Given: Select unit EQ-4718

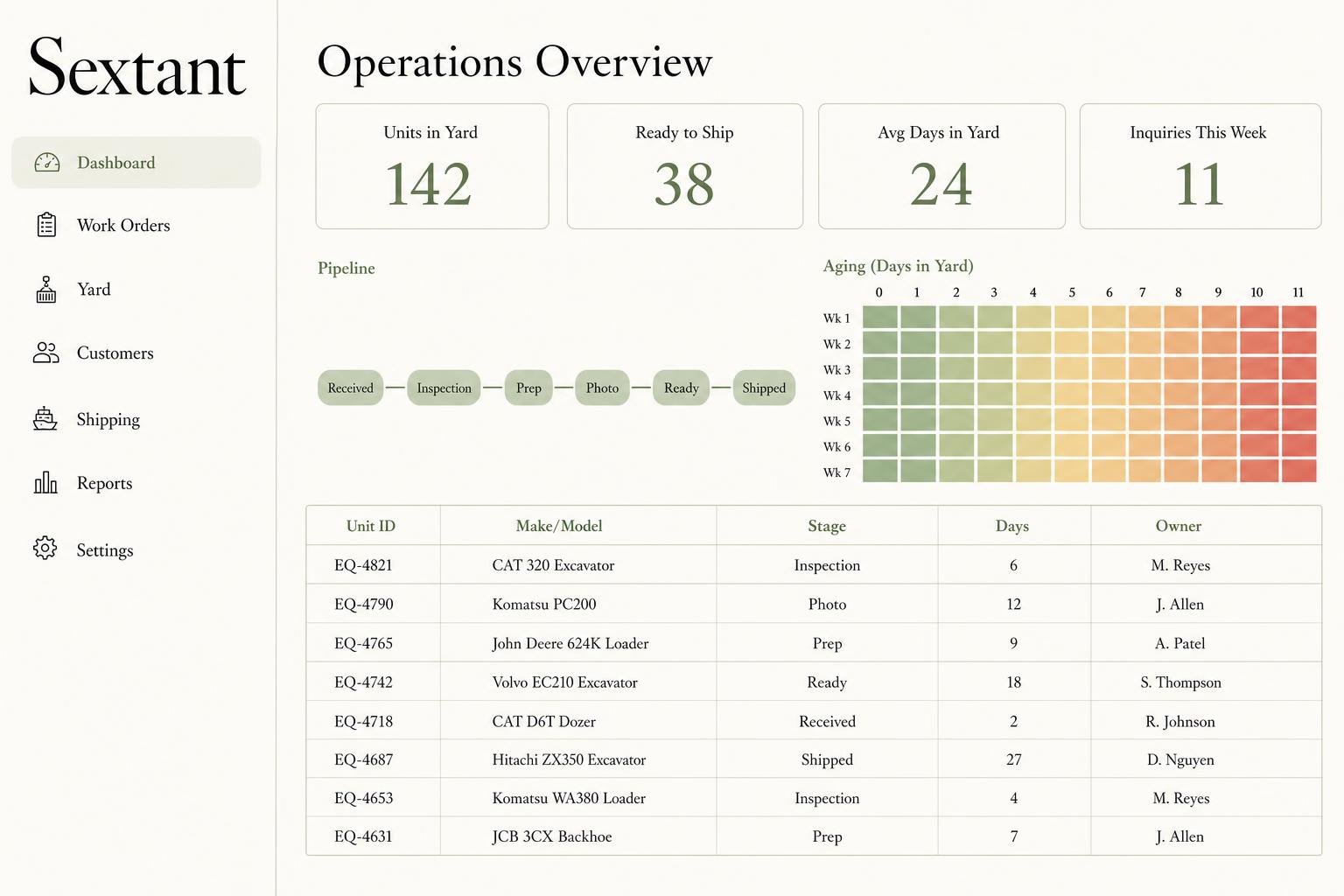Looking at the screenshot, I should (363, 721).
